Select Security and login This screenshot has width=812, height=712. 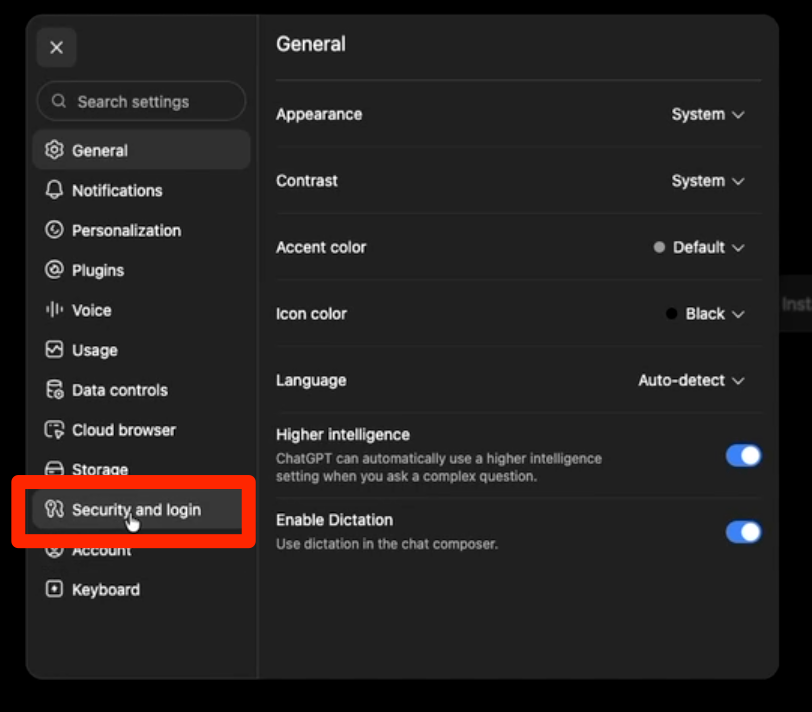(x=137, y=510)
